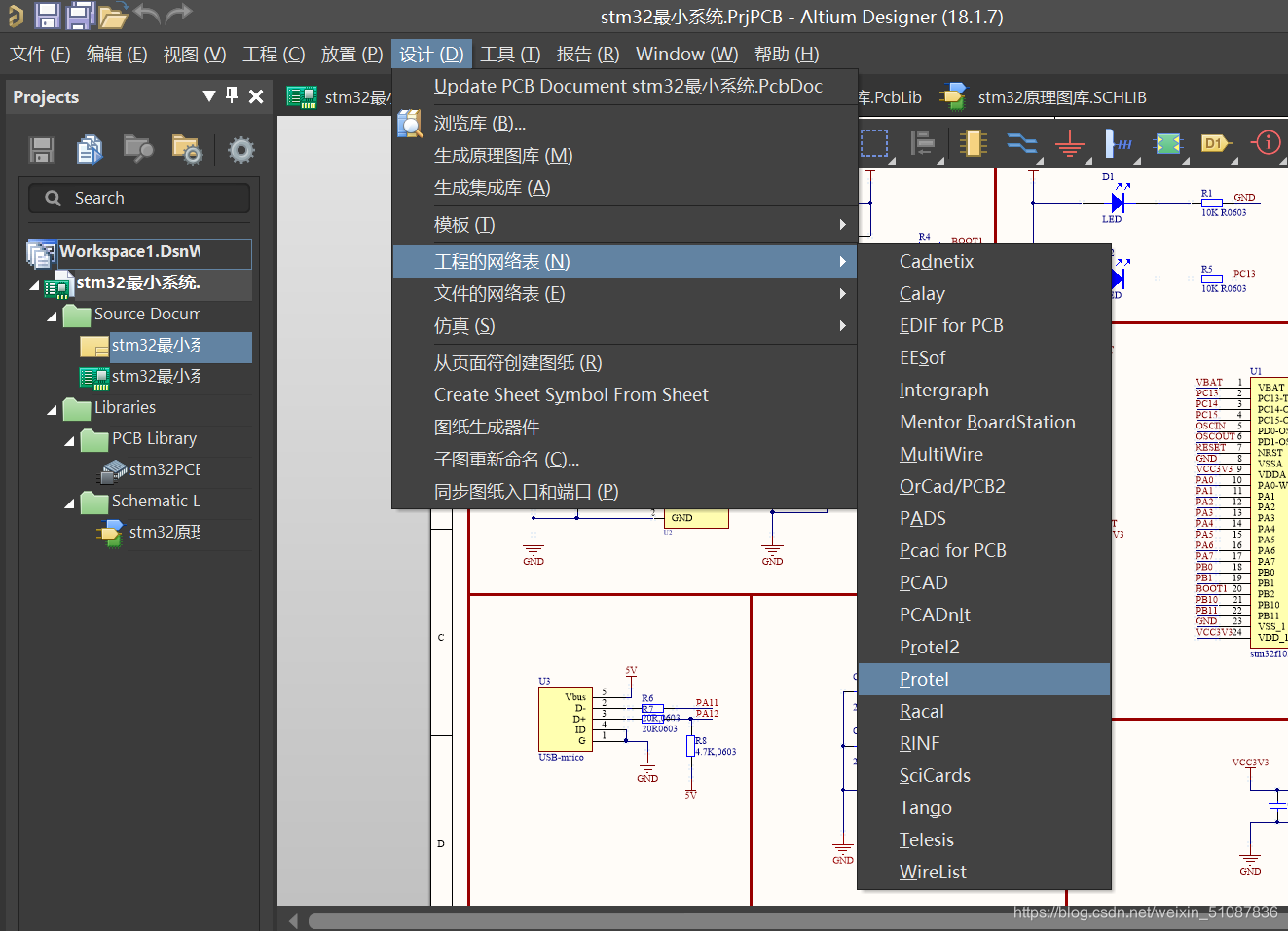Click the Place Part component icon
1288x931 pixels.
point(973,144)
